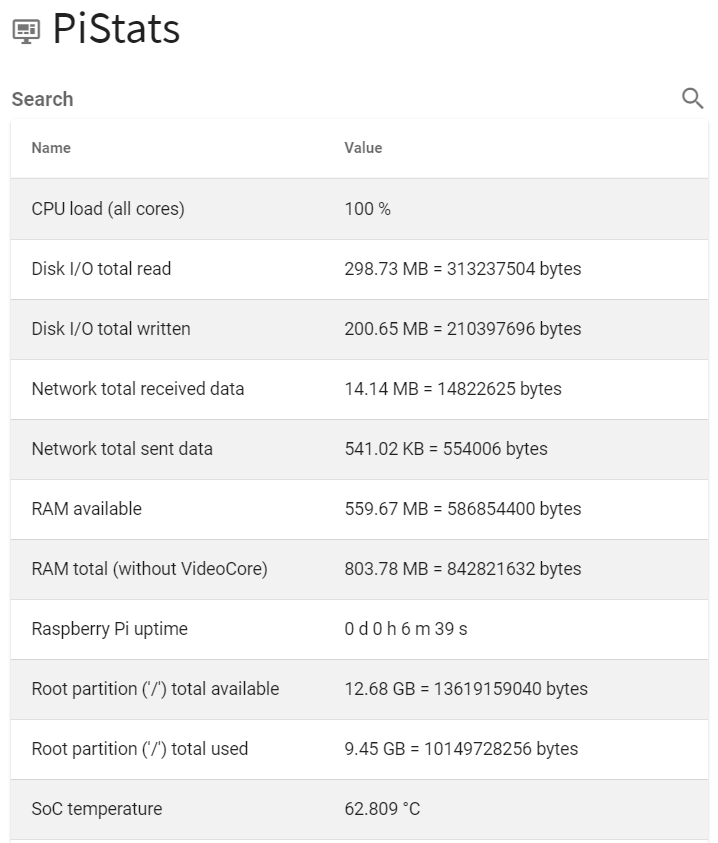Image resolution: width=718 pixels, height=843 pixels.
Task: Select the Disk I/O total read row
Action: [x=359, y=269]
